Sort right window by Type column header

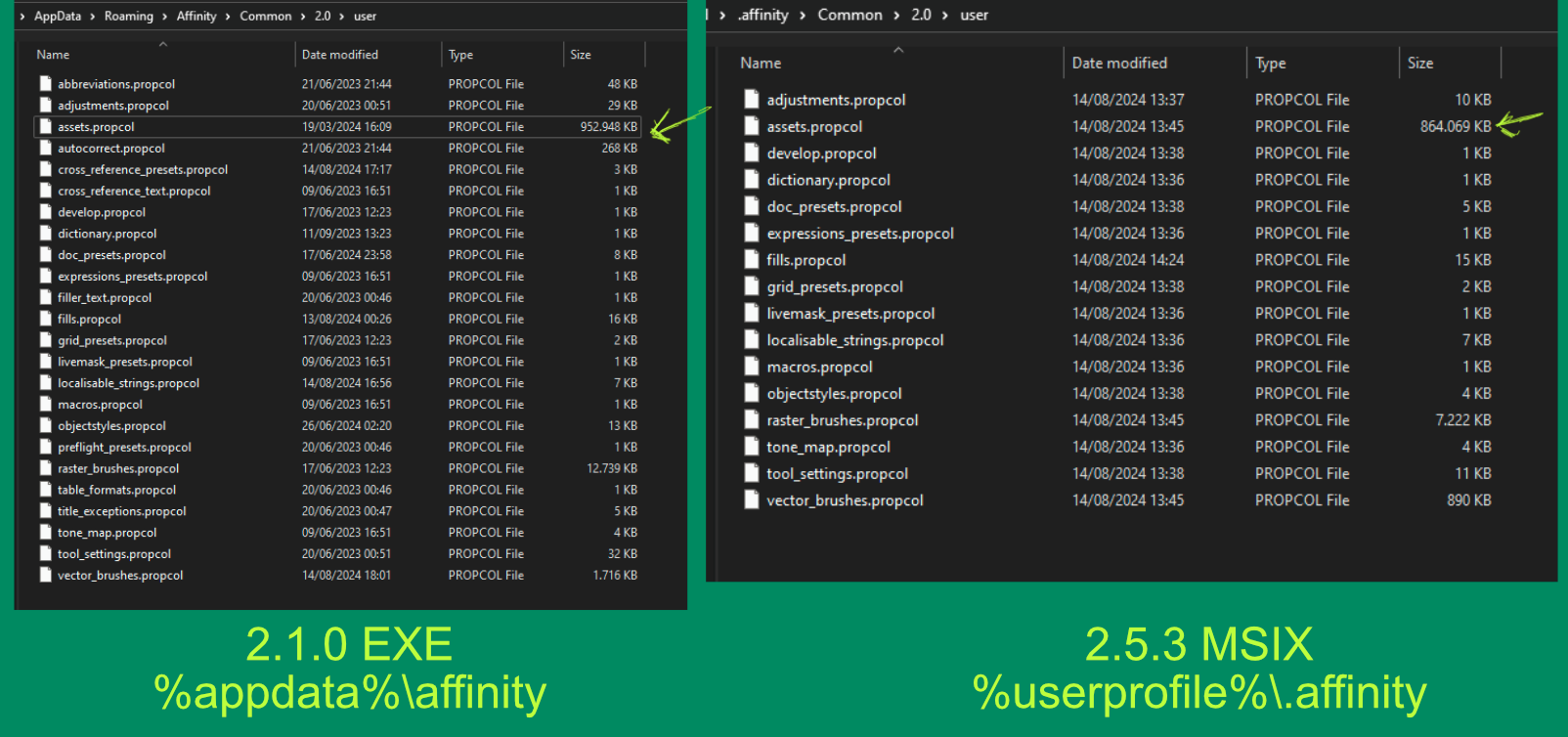click(x=1271, y=63)
